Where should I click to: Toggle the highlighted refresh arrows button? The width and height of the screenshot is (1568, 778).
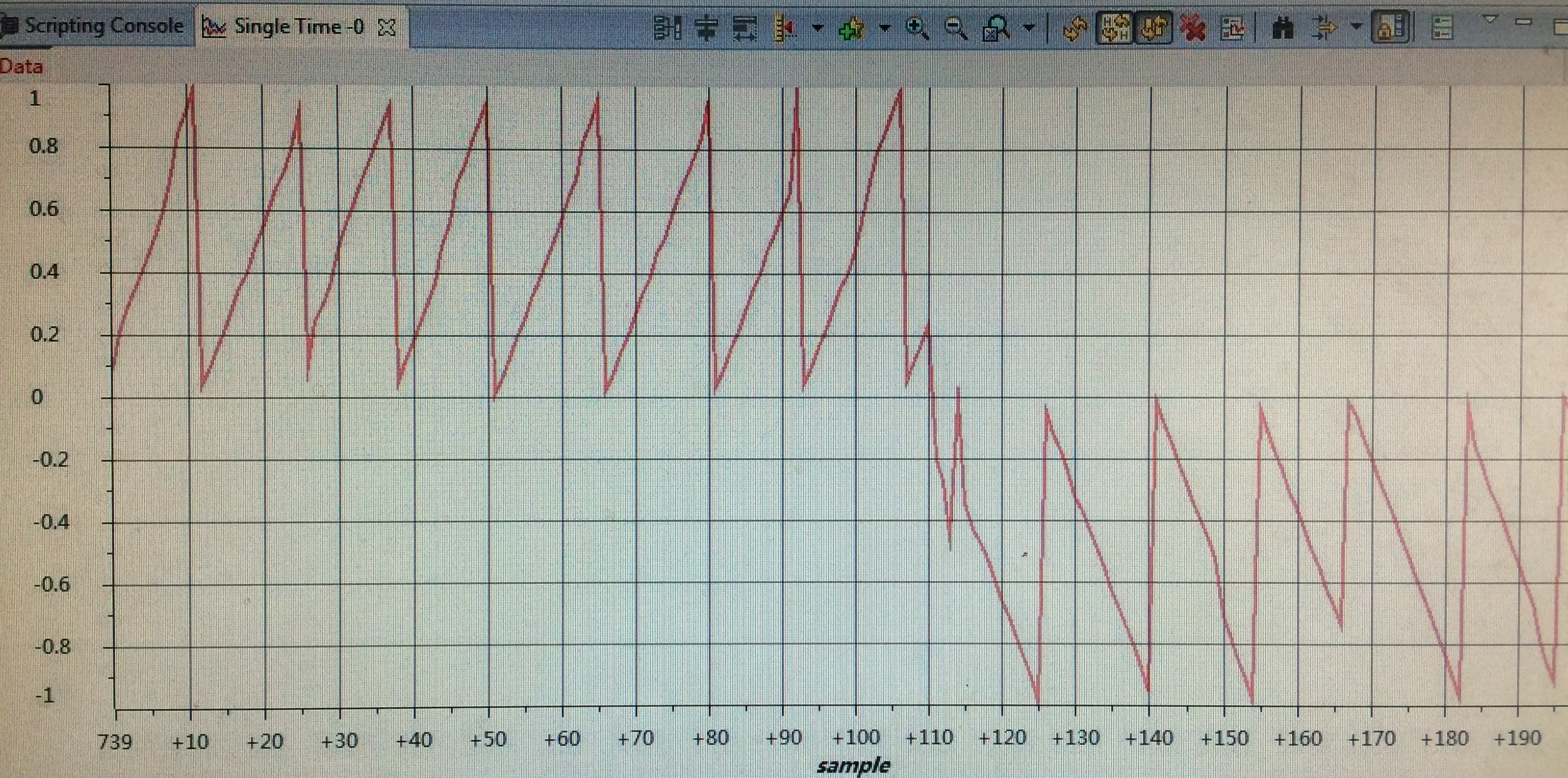coord(1154,28)
